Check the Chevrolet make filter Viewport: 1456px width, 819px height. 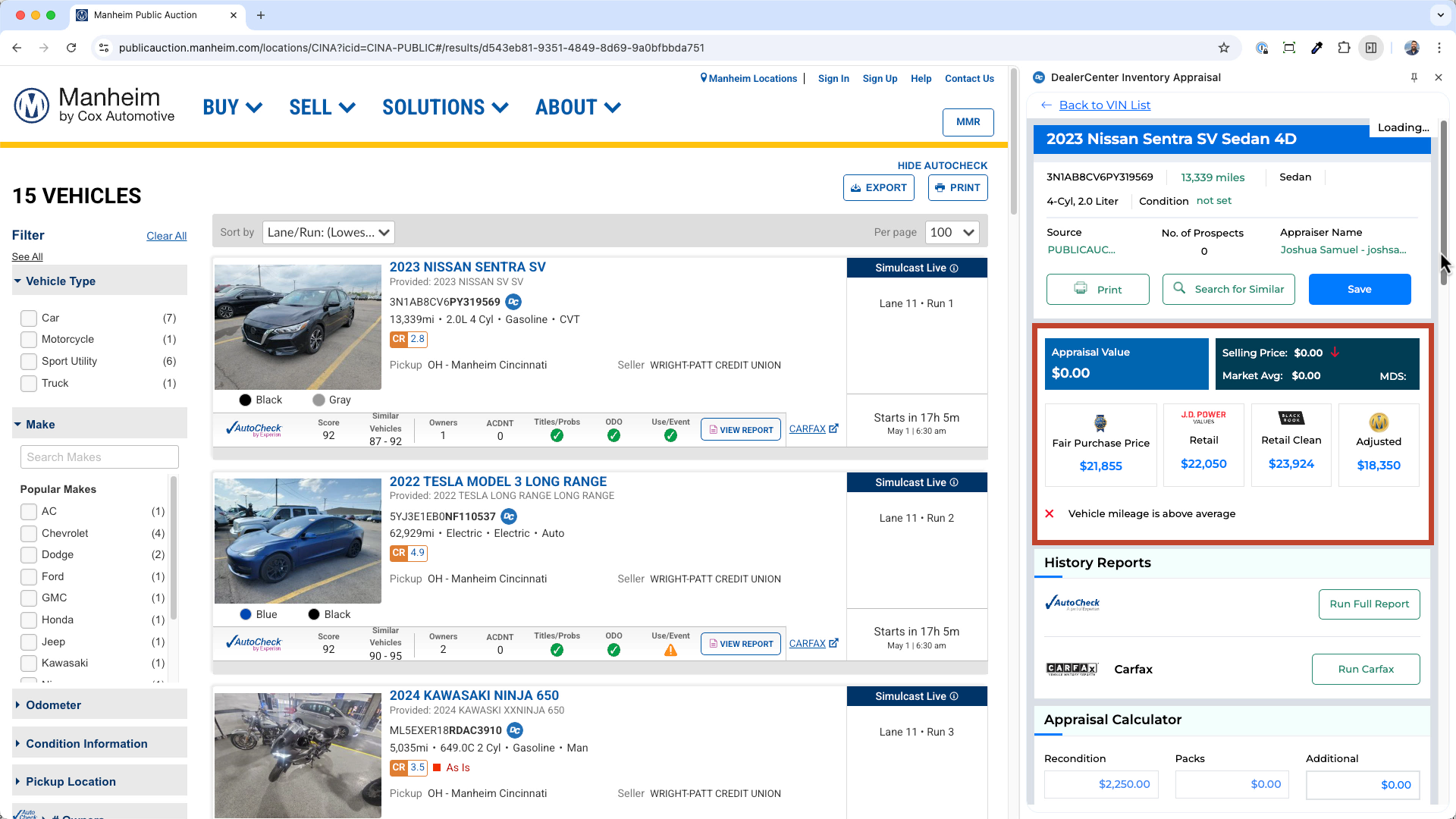(x=29, y=534)
